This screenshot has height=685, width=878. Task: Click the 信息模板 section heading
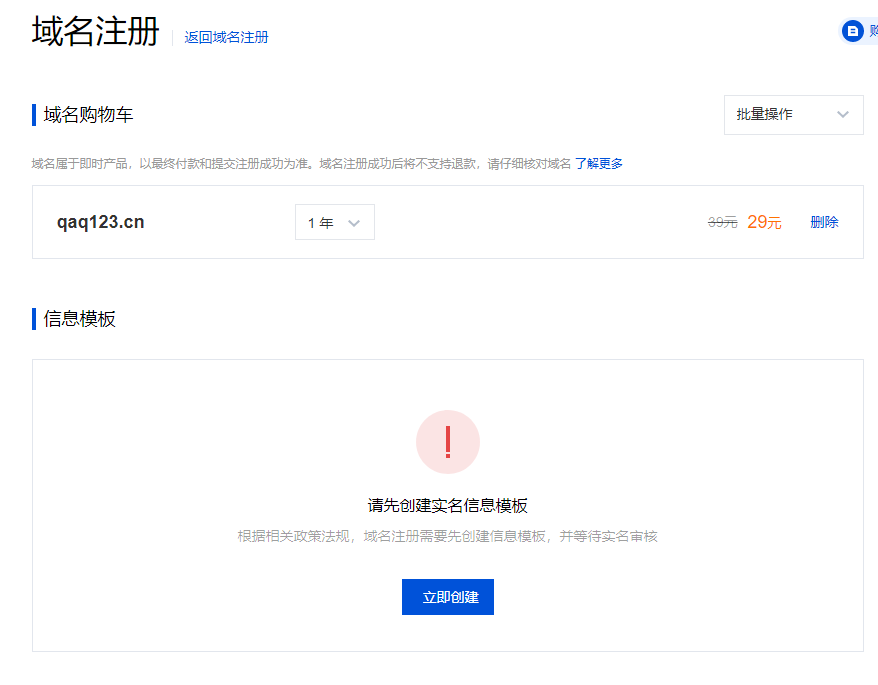point(80,319)
